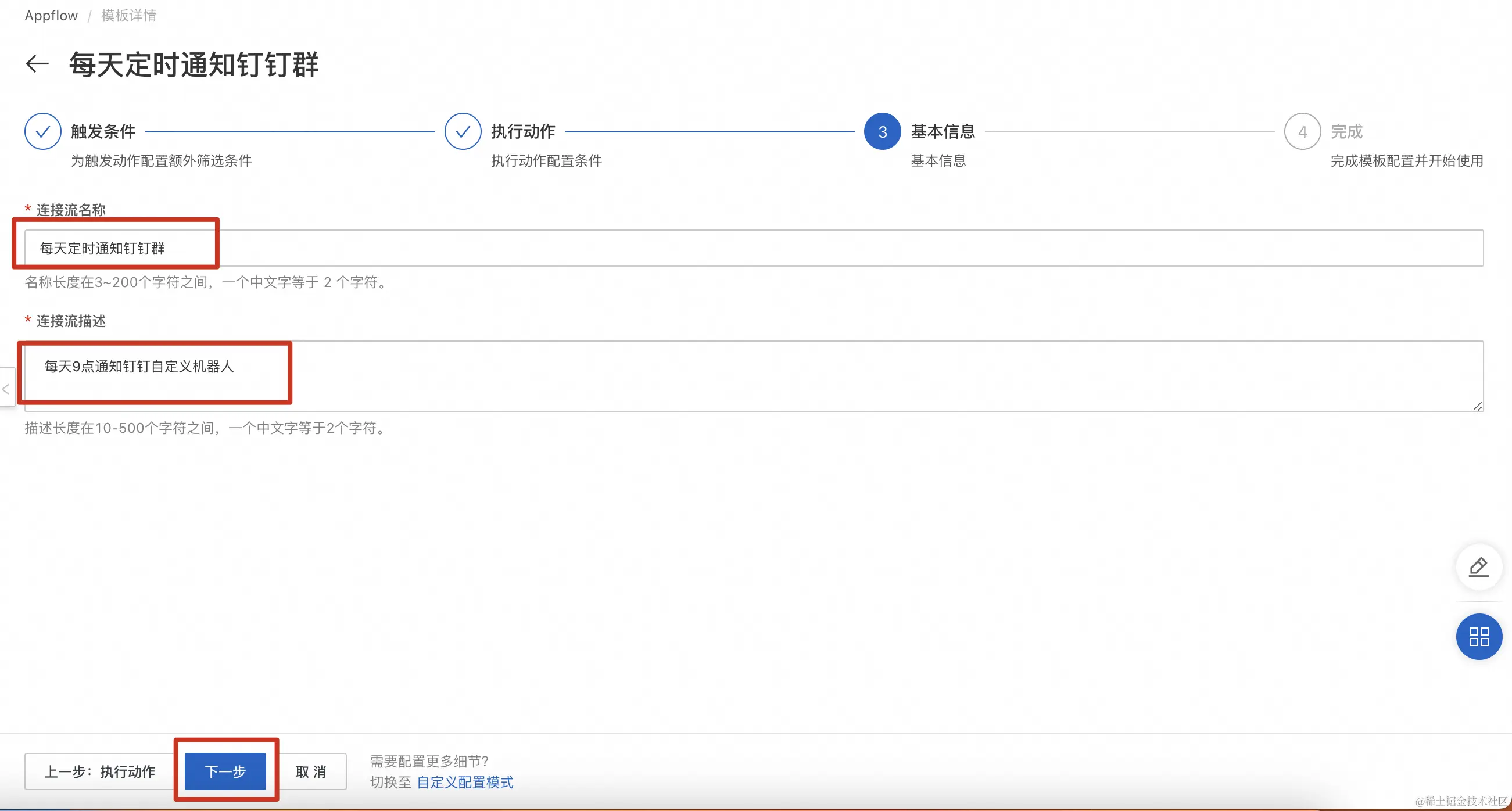
Task: Click the step 4 完成 circle
Action: click(1302, 131)
